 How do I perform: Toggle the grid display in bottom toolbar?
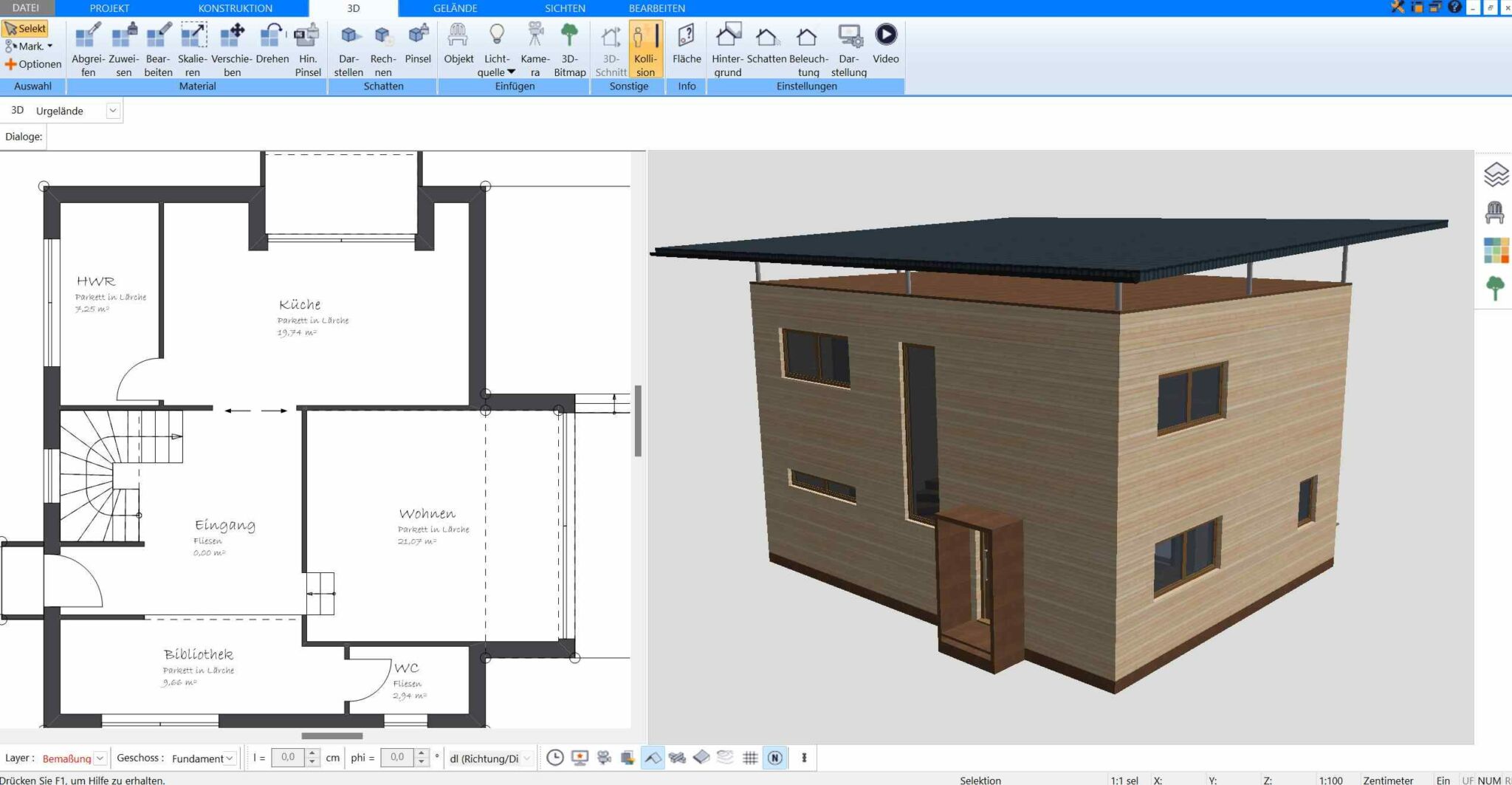[x=750, y=758]
